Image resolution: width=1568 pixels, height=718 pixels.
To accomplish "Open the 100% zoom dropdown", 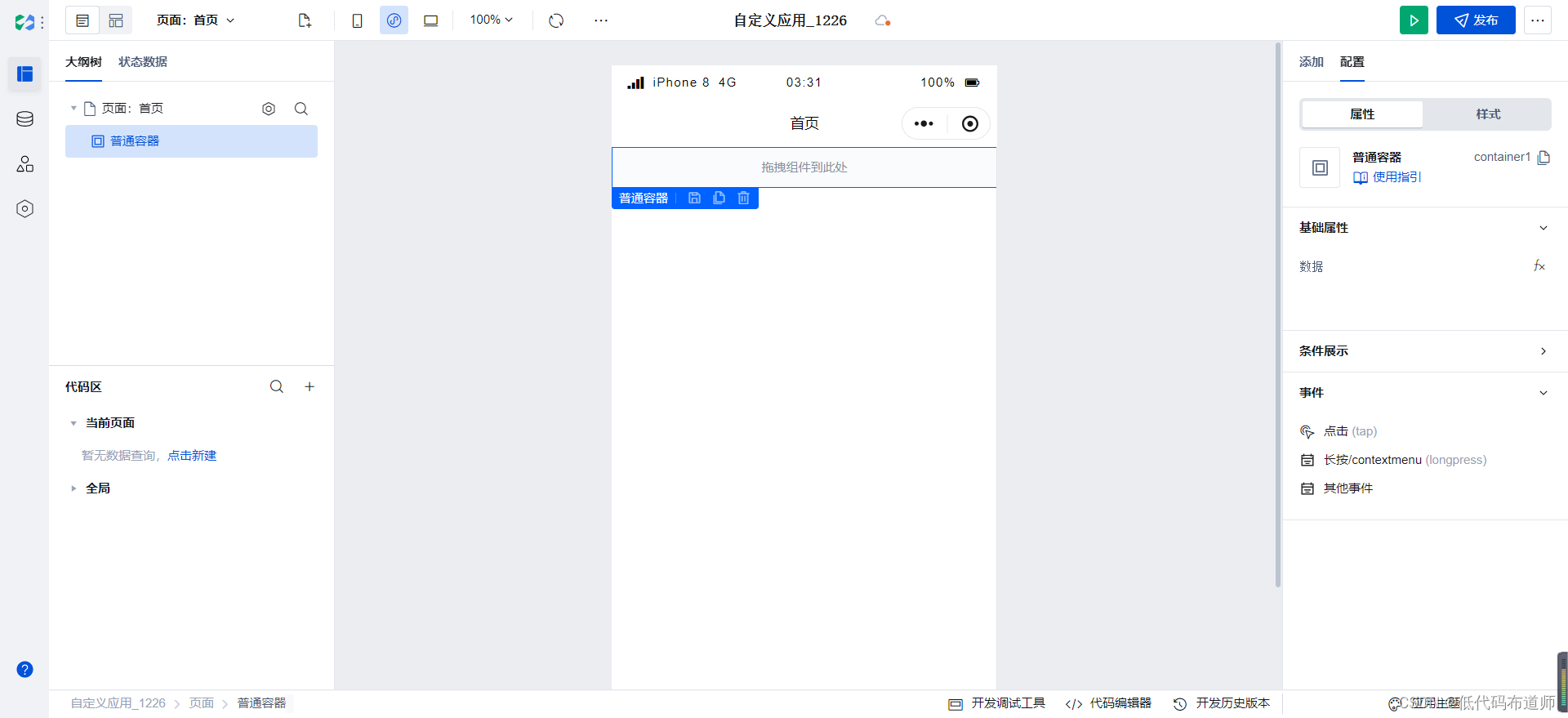I will tap(491, 20).
